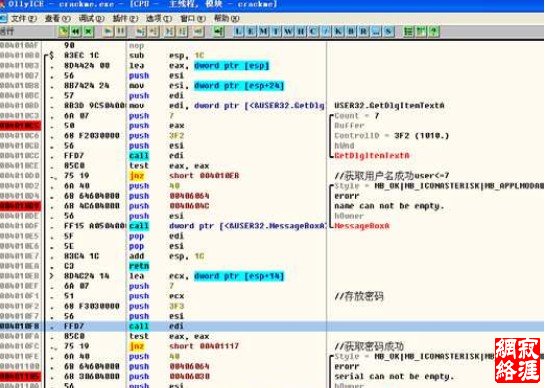
Task: Click the 'Count = 7' comment
Action: pos(357,116)
